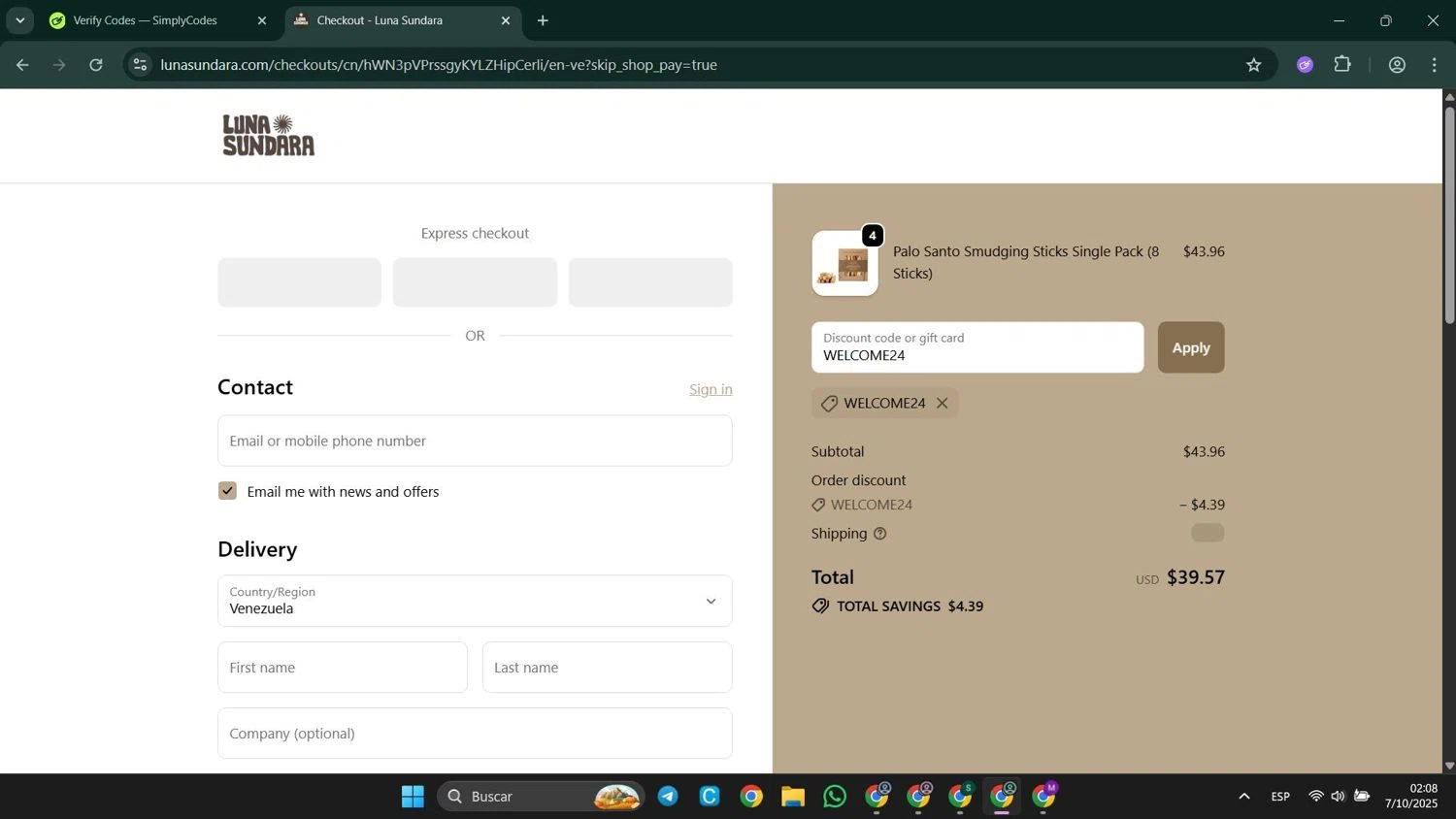Screen dimensions: 1456x819
Task: Click the page vertical scrollbar
Action: [x=1449, y=213]
